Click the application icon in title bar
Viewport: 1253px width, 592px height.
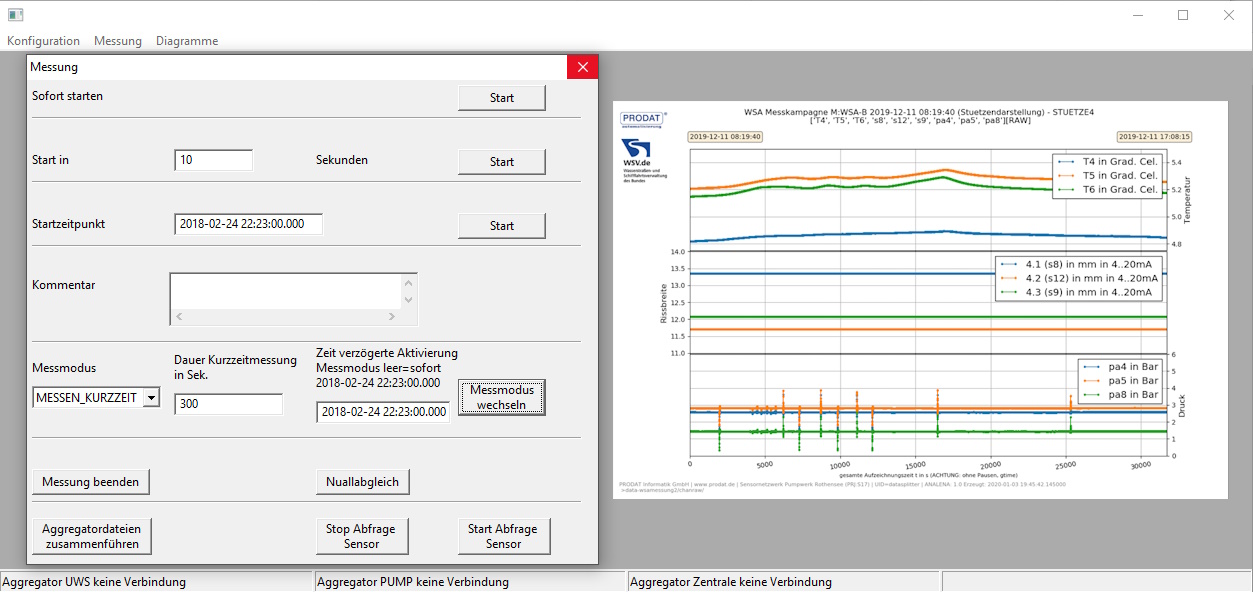click(15, 15)
